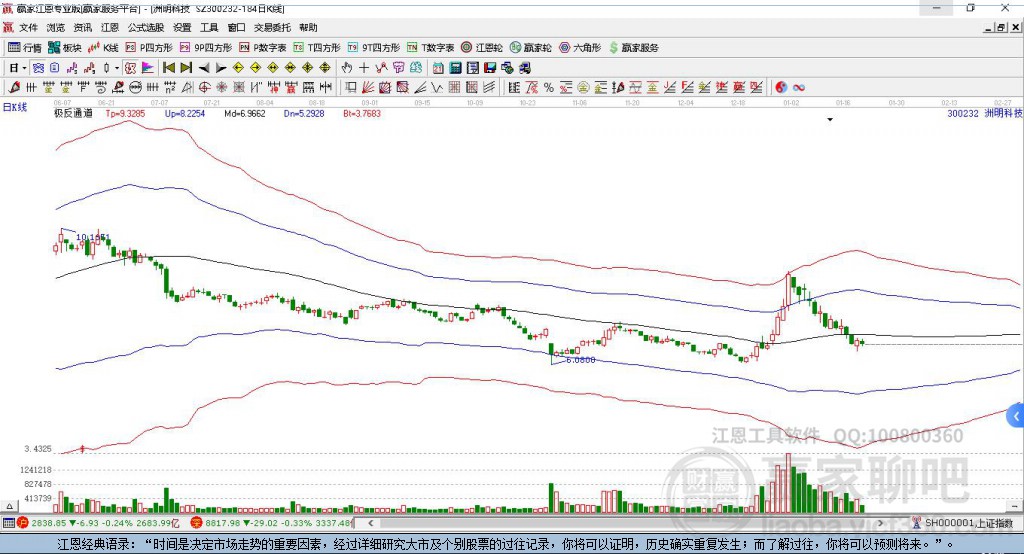Open the 公式选股 menu
Image resolution: width=1024 pixels, height=554 pixels.
tap(146, 27)
